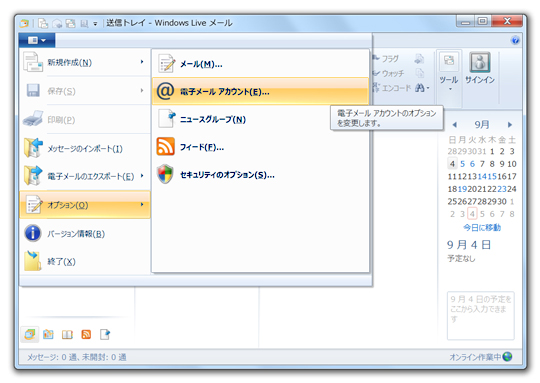Open 電子メールのエクスポート(E) submenu

pos(85,176)
